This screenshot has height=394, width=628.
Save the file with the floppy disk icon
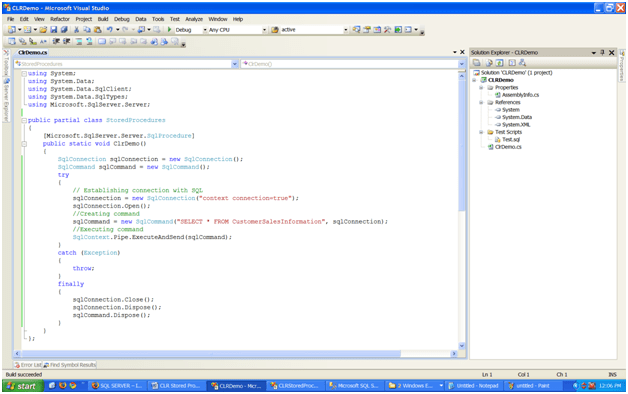[53, 30]
